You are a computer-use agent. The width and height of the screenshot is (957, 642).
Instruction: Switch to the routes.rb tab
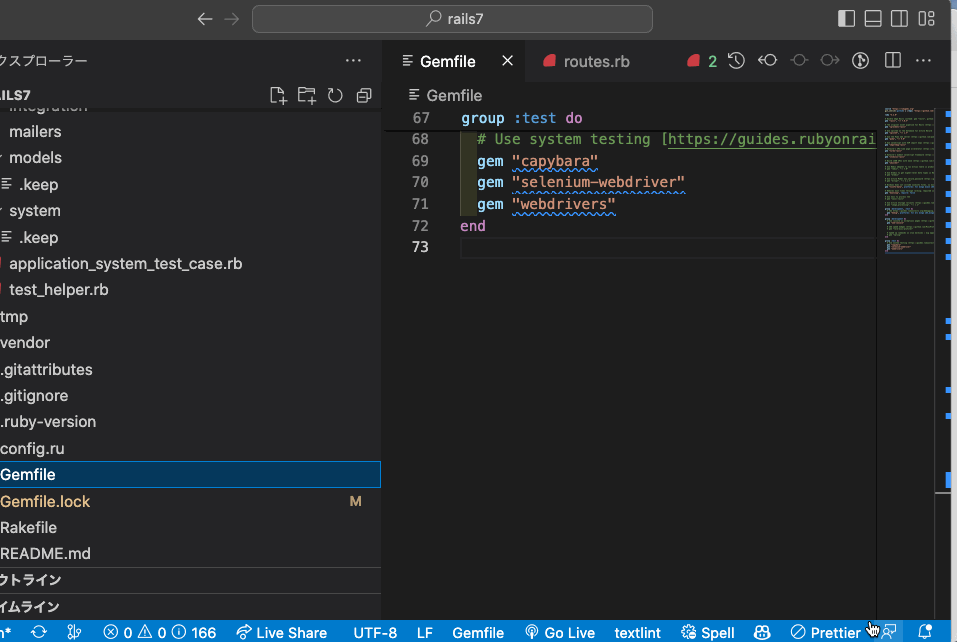(x=596, y=61)
